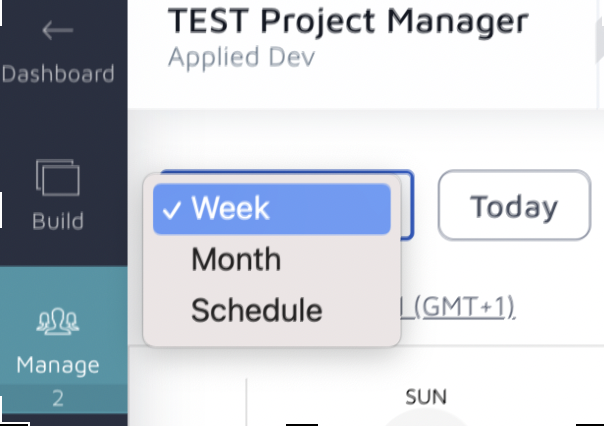Click the TEST Project Manager title
The image size is (604, 426).
348,20
